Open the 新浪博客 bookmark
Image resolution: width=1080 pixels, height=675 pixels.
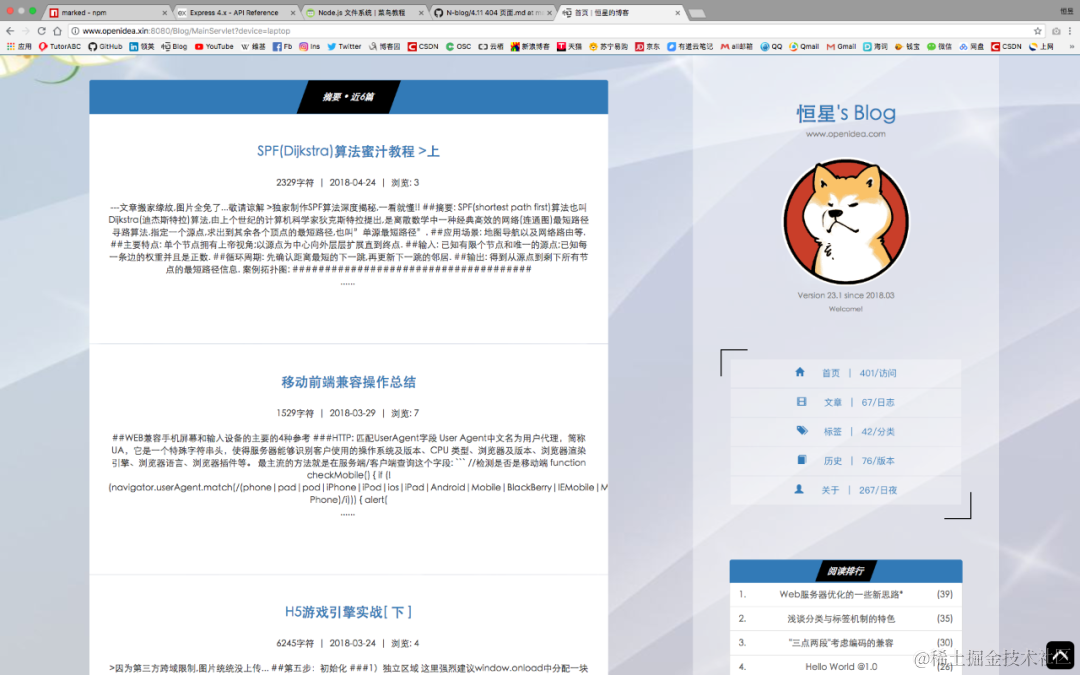pos(530,47)
